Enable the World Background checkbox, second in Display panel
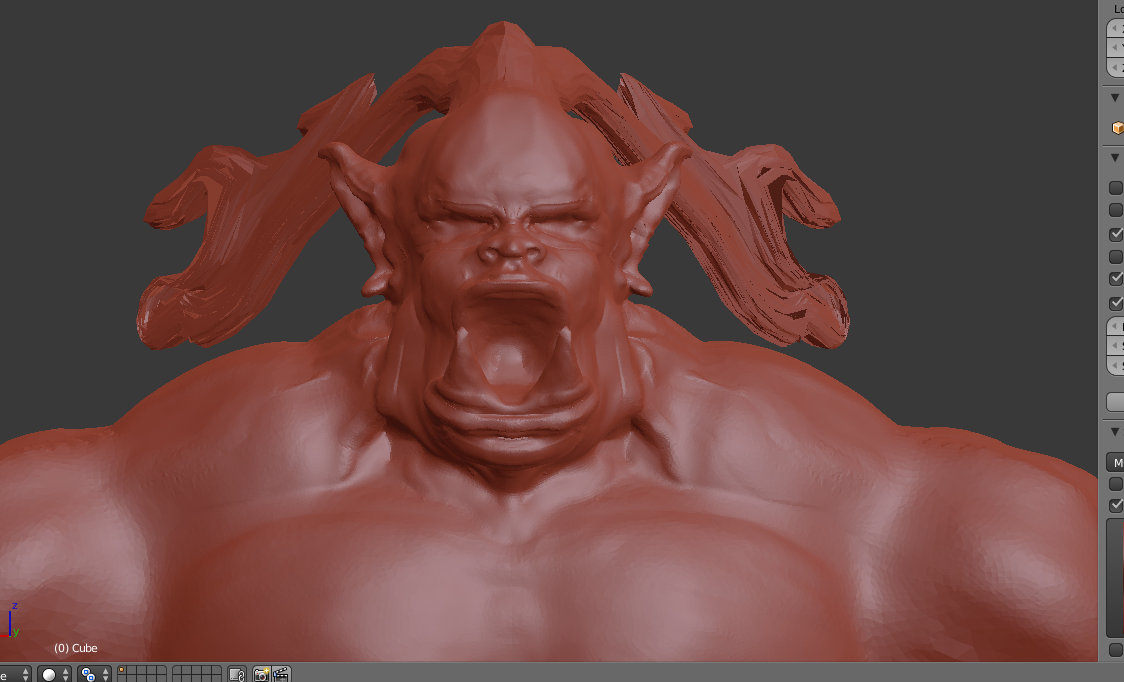The image size is (1124, 682). click(1116, 209)
